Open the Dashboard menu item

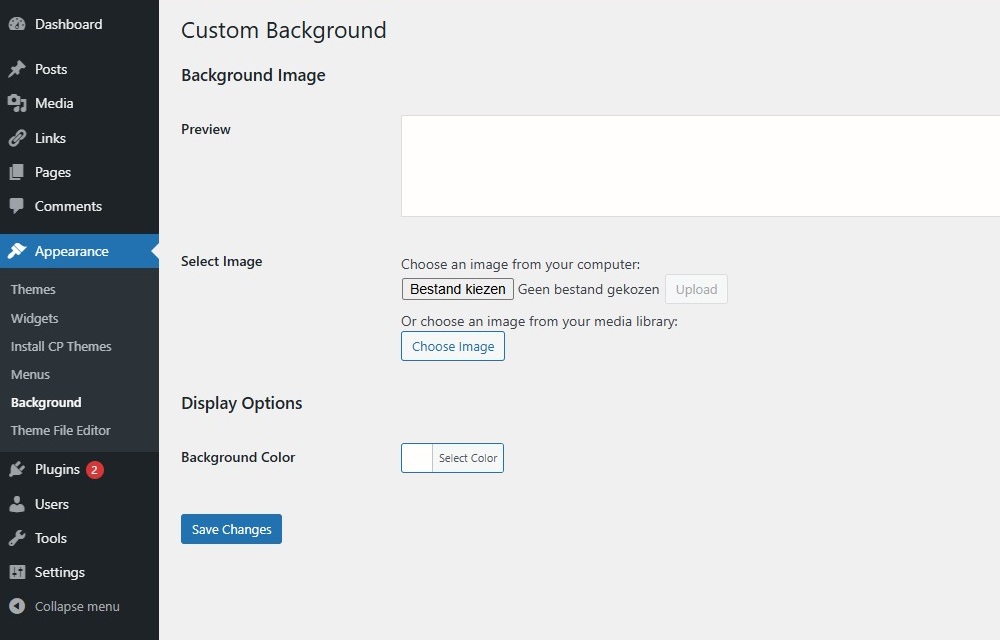(68, 24)
